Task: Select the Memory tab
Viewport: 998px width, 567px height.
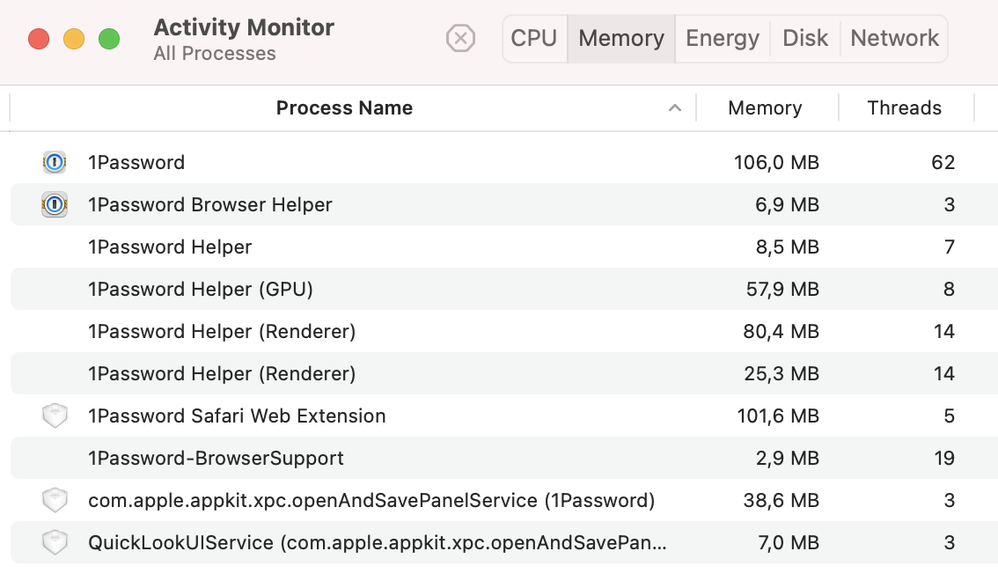Action: (621, 39)
